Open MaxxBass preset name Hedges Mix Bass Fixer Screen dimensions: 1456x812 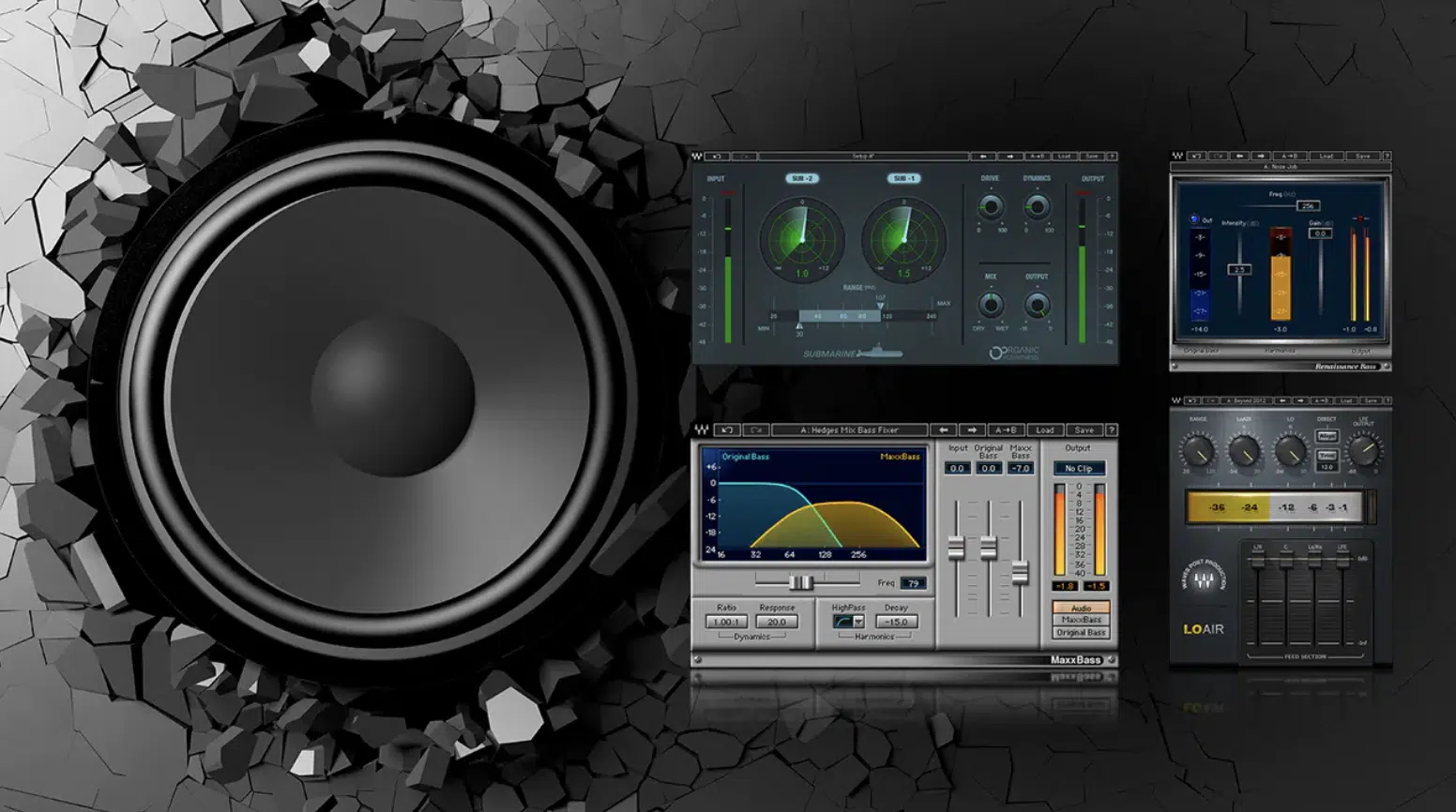click(x=849, y=430)
